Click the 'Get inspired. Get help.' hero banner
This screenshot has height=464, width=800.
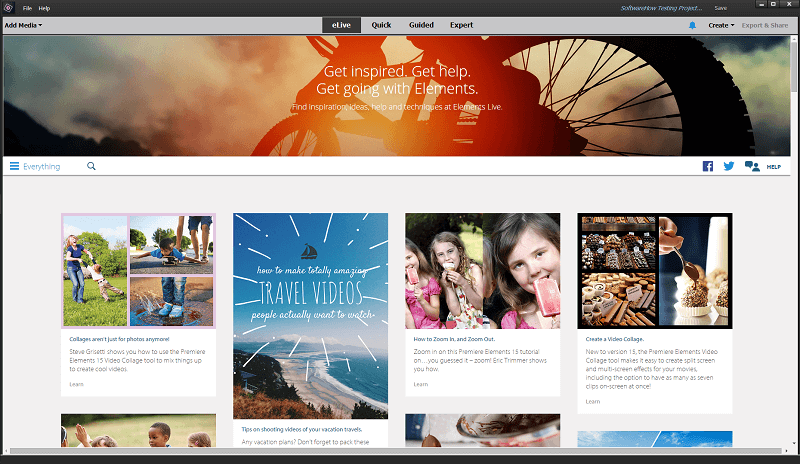pos(396,95)
